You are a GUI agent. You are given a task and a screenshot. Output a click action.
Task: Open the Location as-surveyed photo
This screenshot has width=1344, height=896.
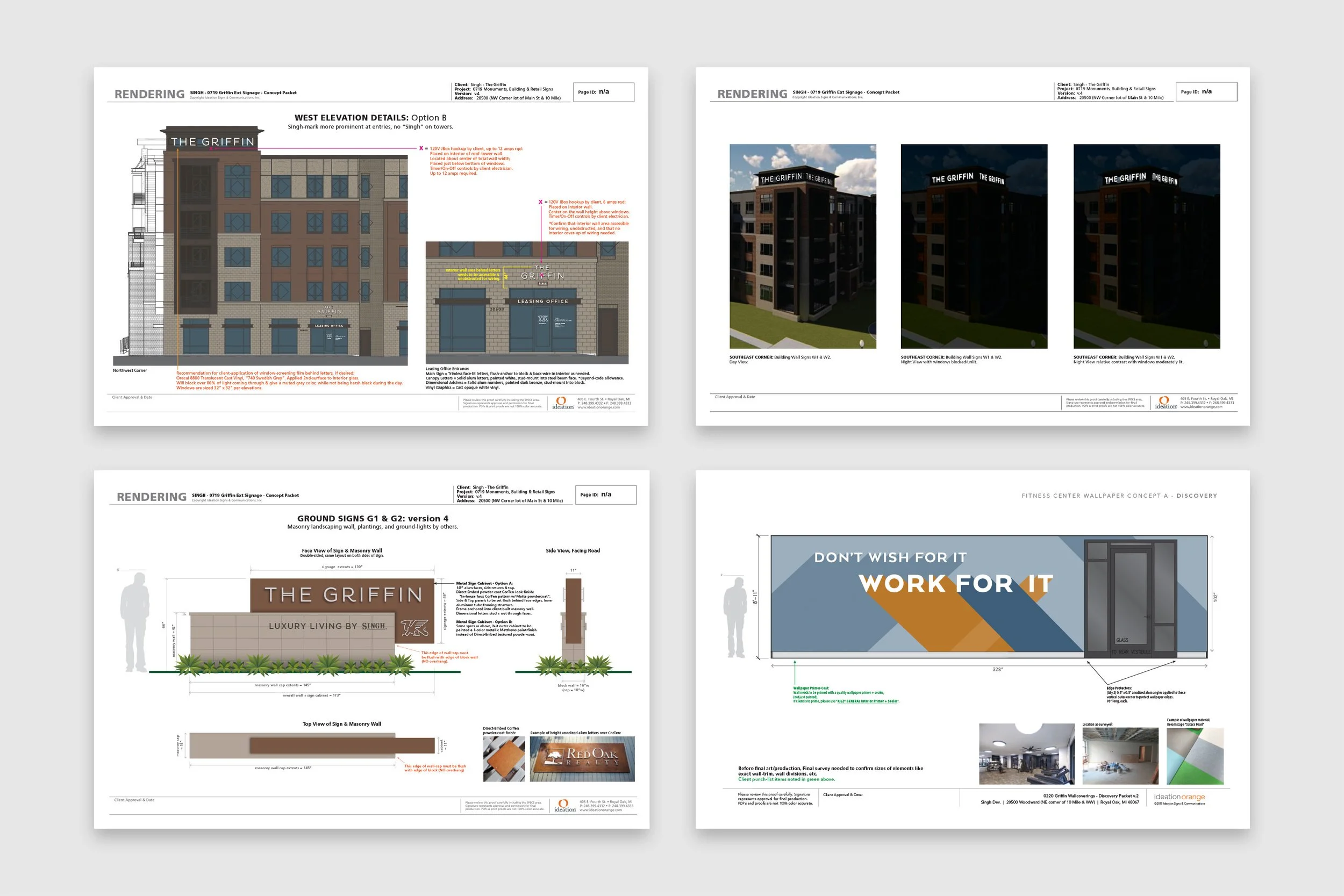click(1120, 756)
